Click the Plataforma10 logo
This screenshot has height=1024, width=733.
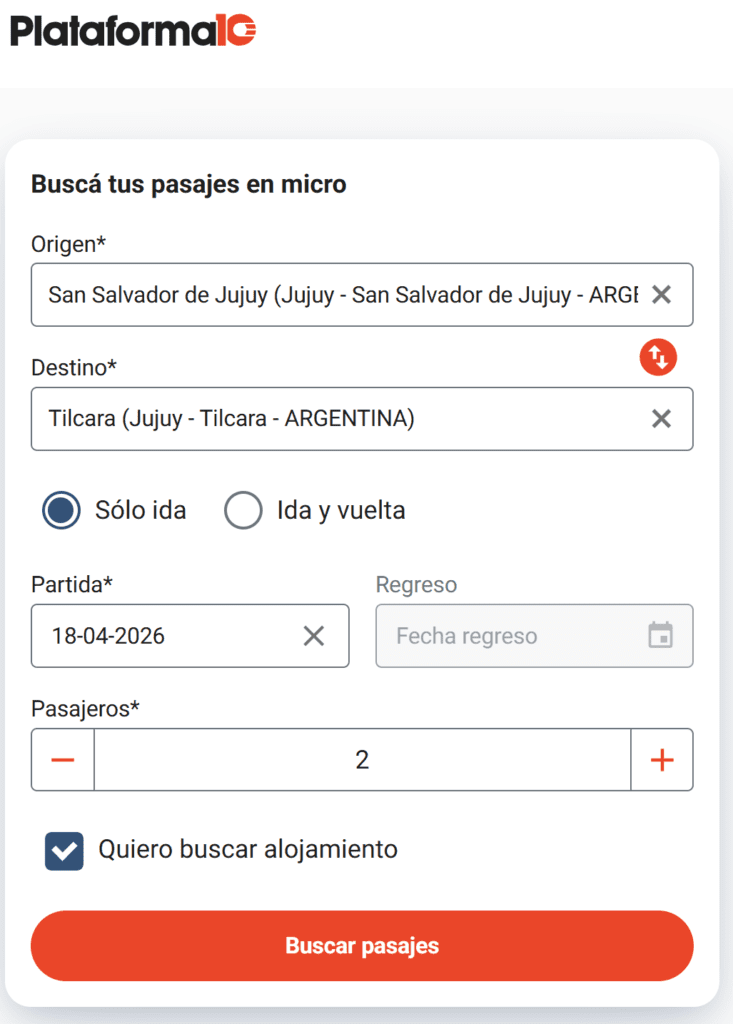[x=133, y=31]
